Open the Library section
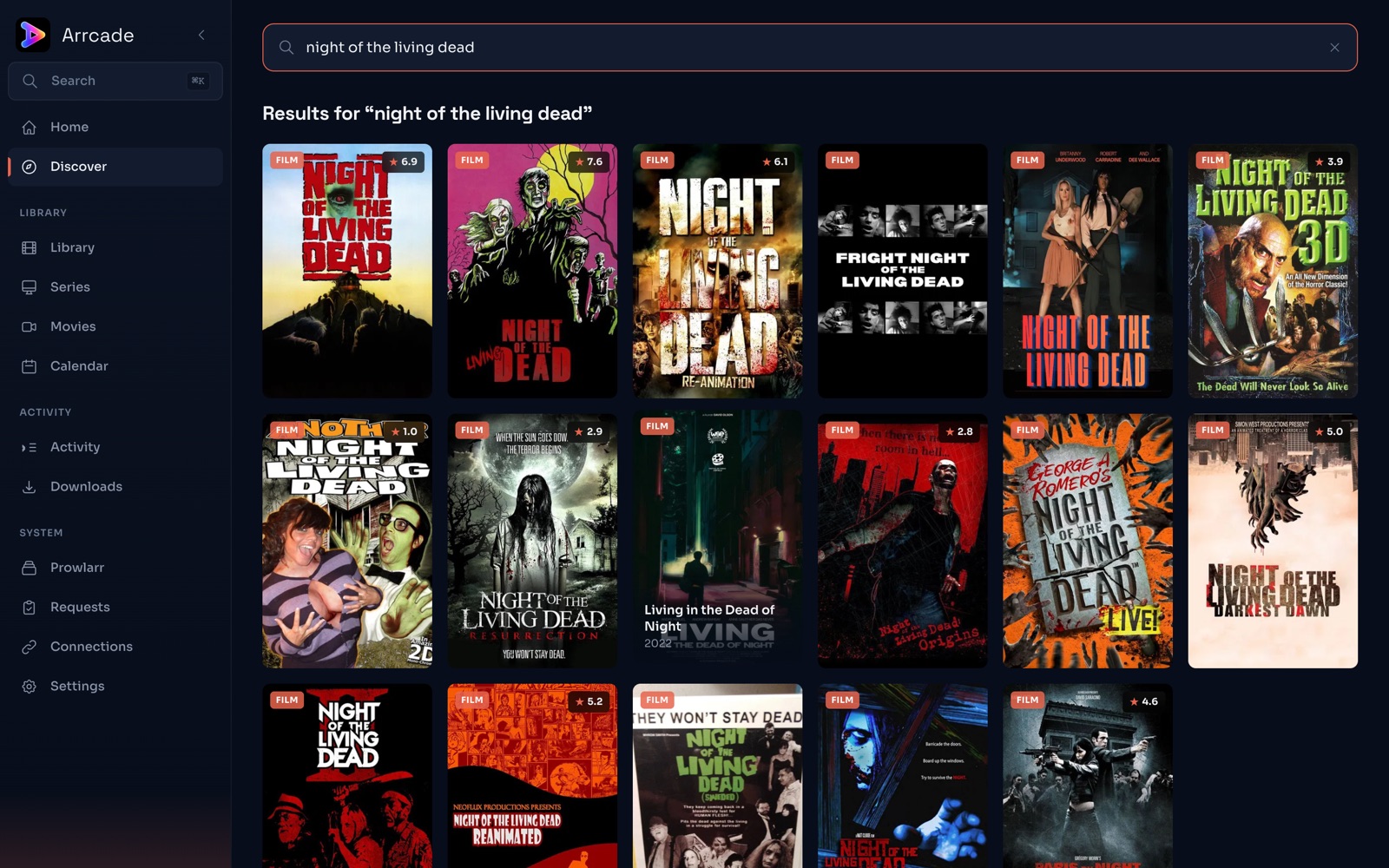The height and width of the screenshot is (868, 1389). pos(115,247)
